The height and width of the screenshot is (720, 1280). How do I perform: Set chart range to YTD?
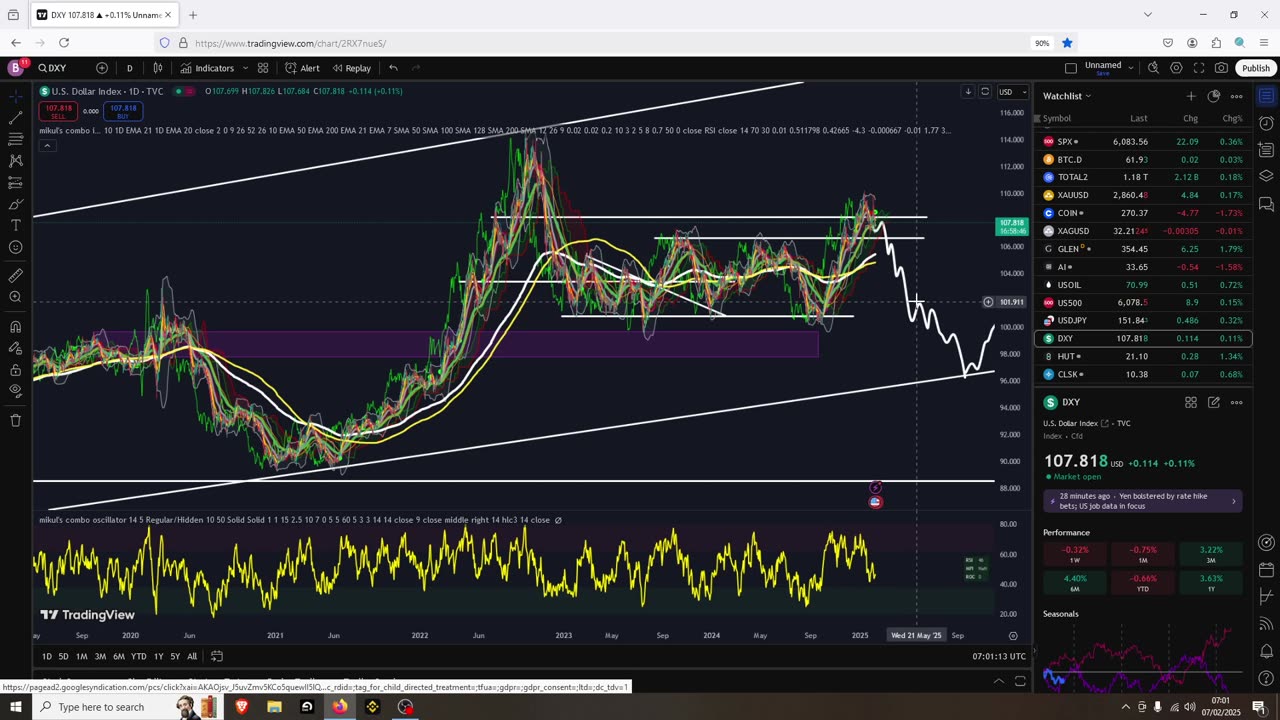click(x=139, y=656)
